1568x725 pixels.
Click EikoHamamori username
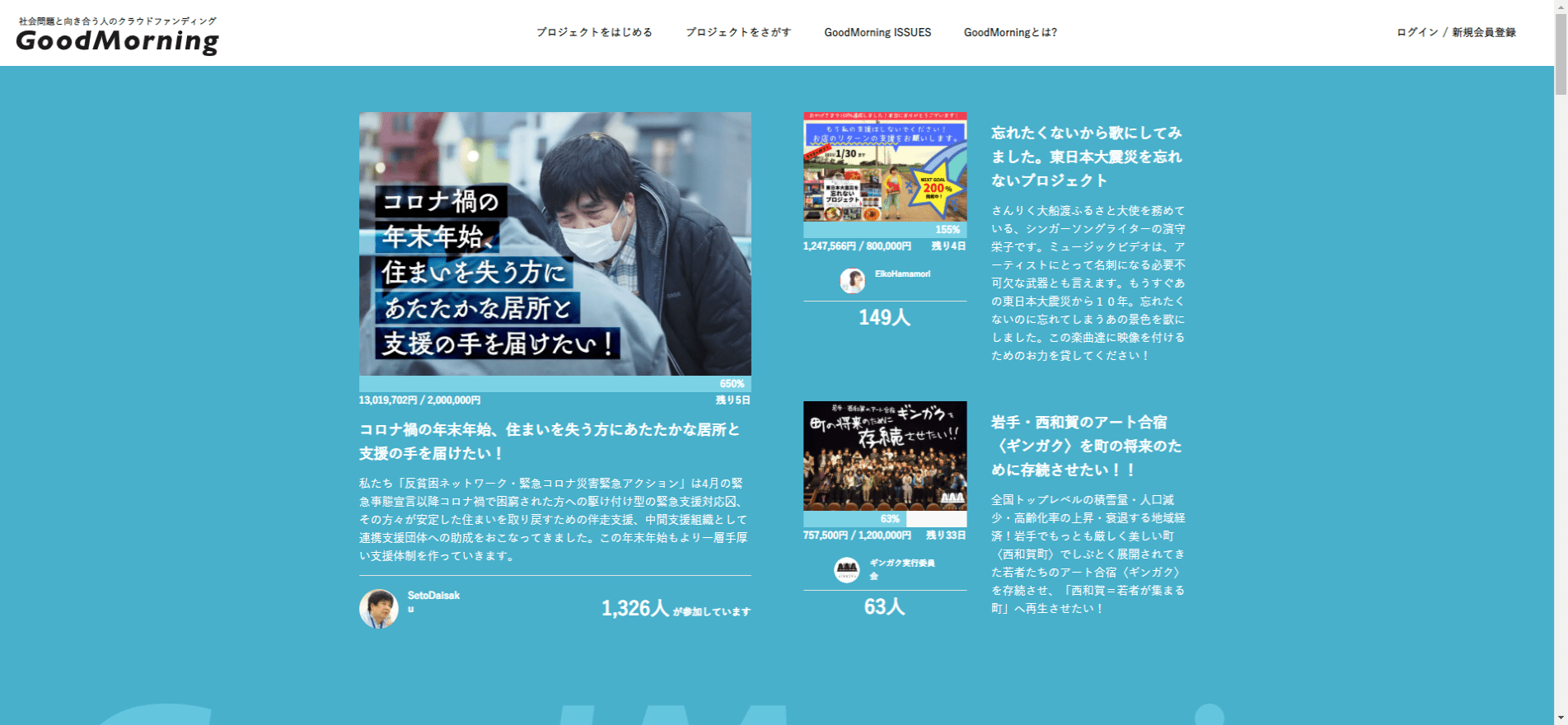click(902, 274)
